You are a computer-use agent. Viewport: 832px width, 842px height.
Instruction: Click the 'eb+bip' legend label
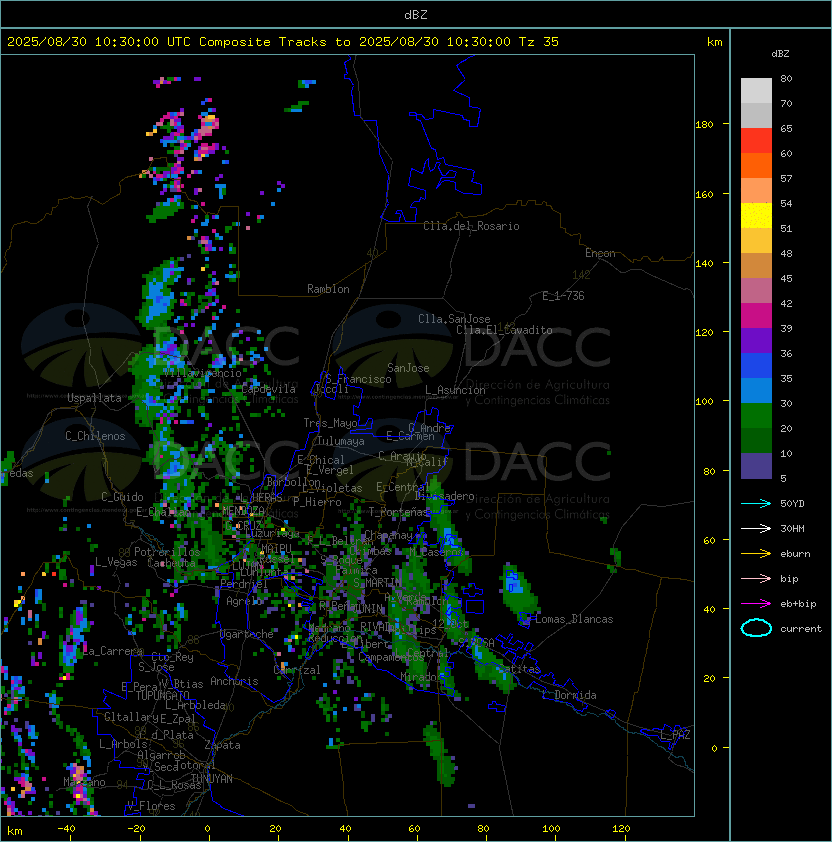pos(798,604)
